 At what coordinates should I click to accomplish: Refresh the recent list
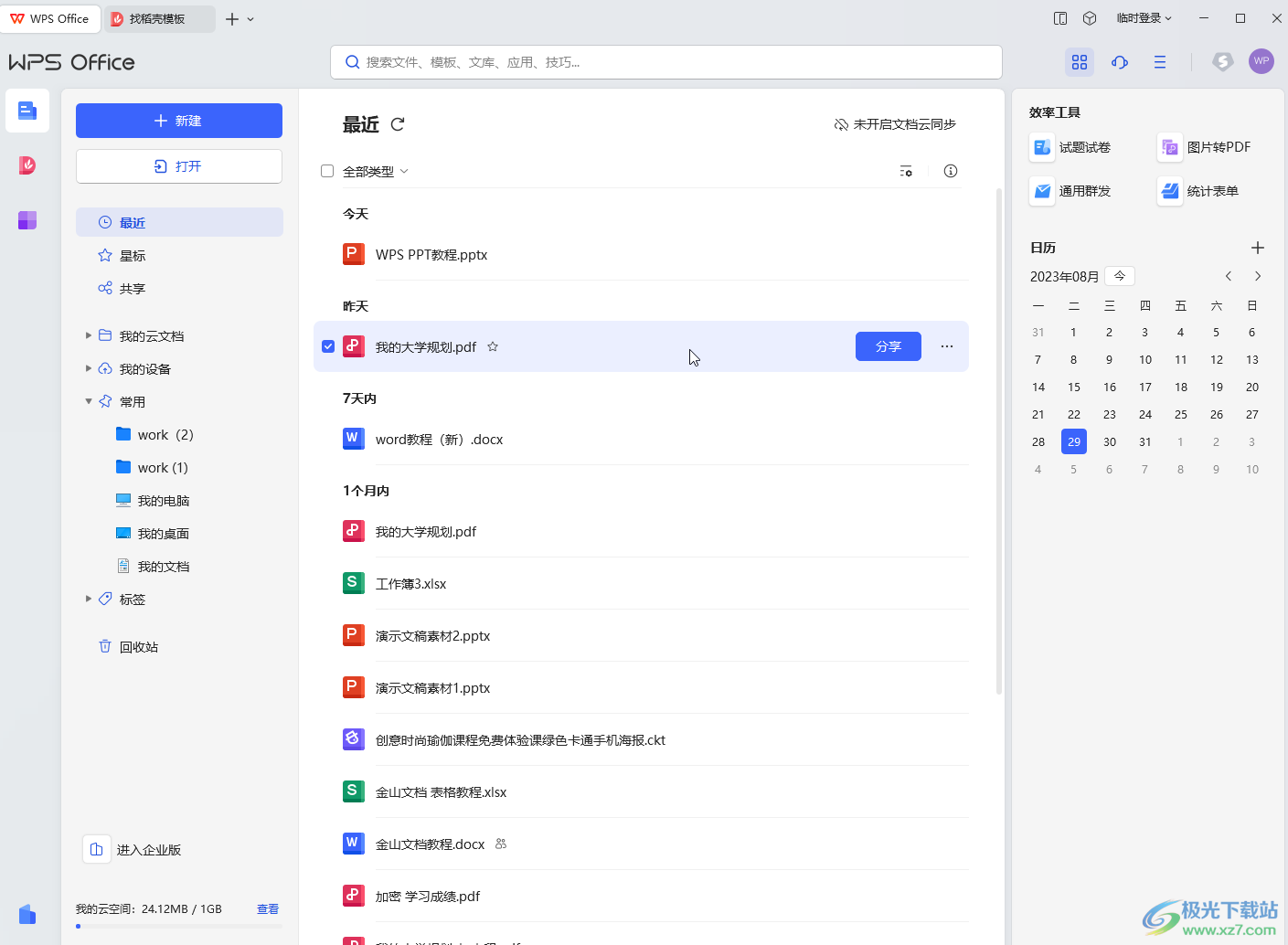pos(398,124)
